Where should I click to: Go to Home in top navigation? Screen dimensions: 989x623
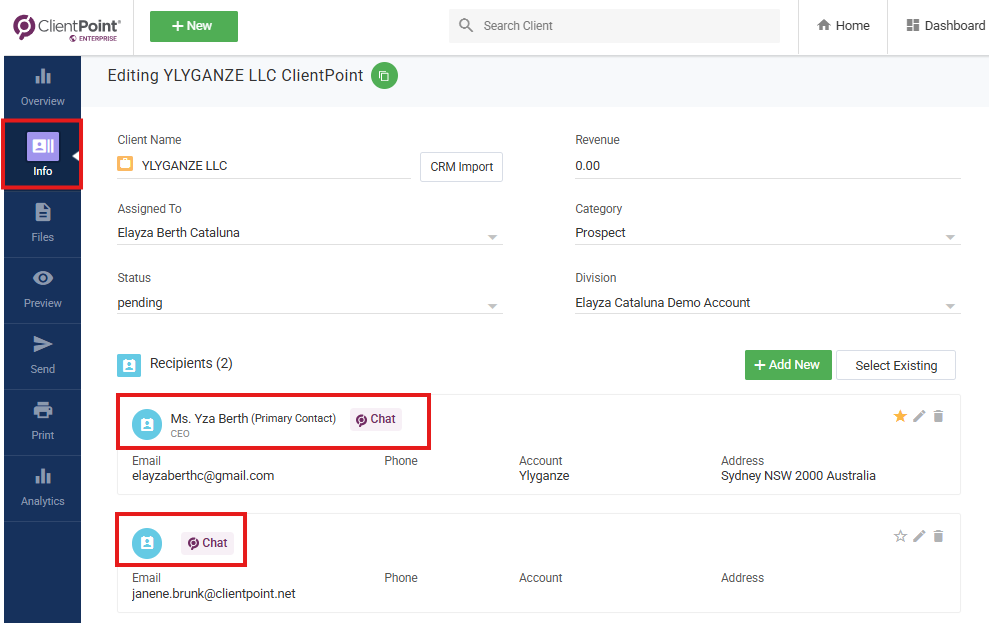pos(843,26)
